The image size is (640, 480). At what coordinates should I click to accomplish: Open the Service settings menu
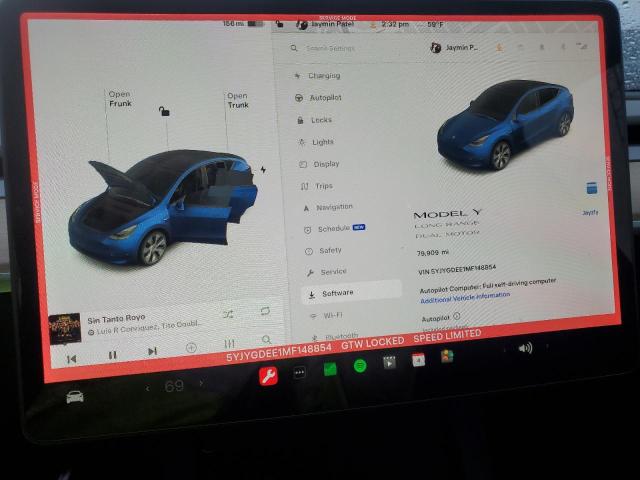327,272
